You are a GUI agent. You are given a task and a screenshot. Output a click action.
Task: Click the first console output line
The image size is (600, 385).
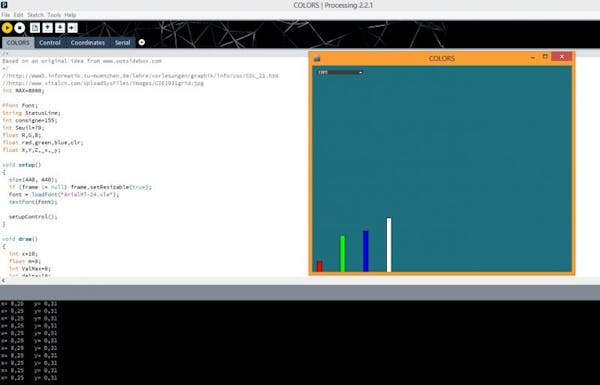pyautogui.click(x=29, y=304)
